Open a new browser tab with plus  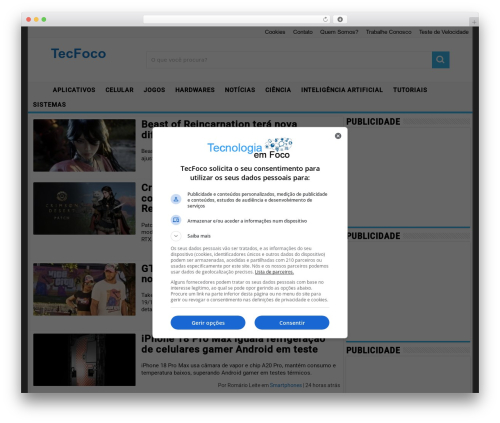(474, 22)
